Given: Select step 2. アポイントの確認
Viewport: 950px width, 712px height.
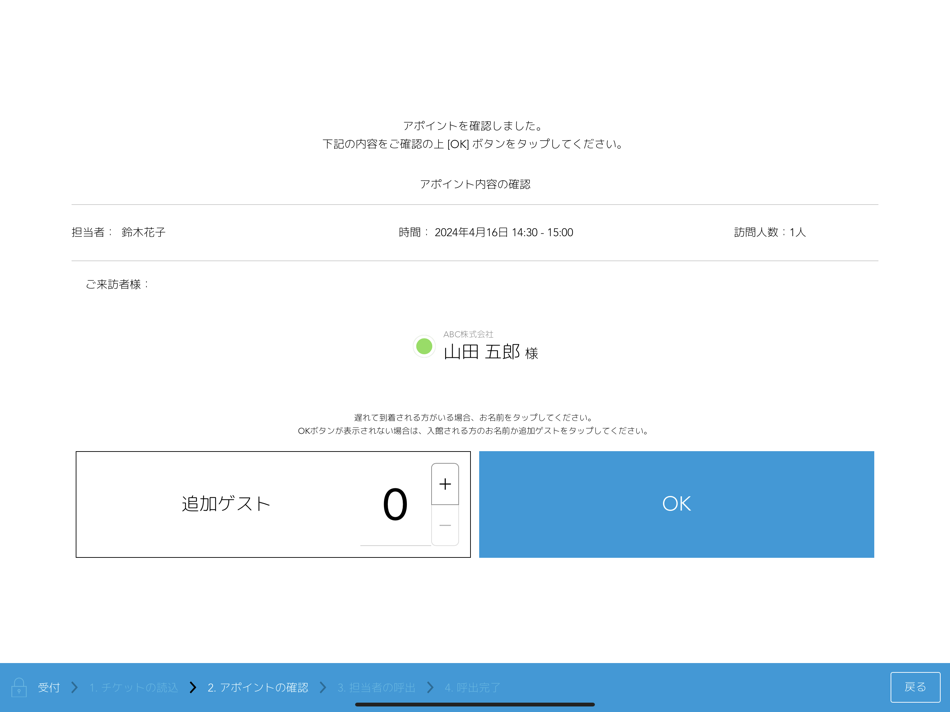Looking at the screenshot, I should pyautogui.click(x=257, y=688).
